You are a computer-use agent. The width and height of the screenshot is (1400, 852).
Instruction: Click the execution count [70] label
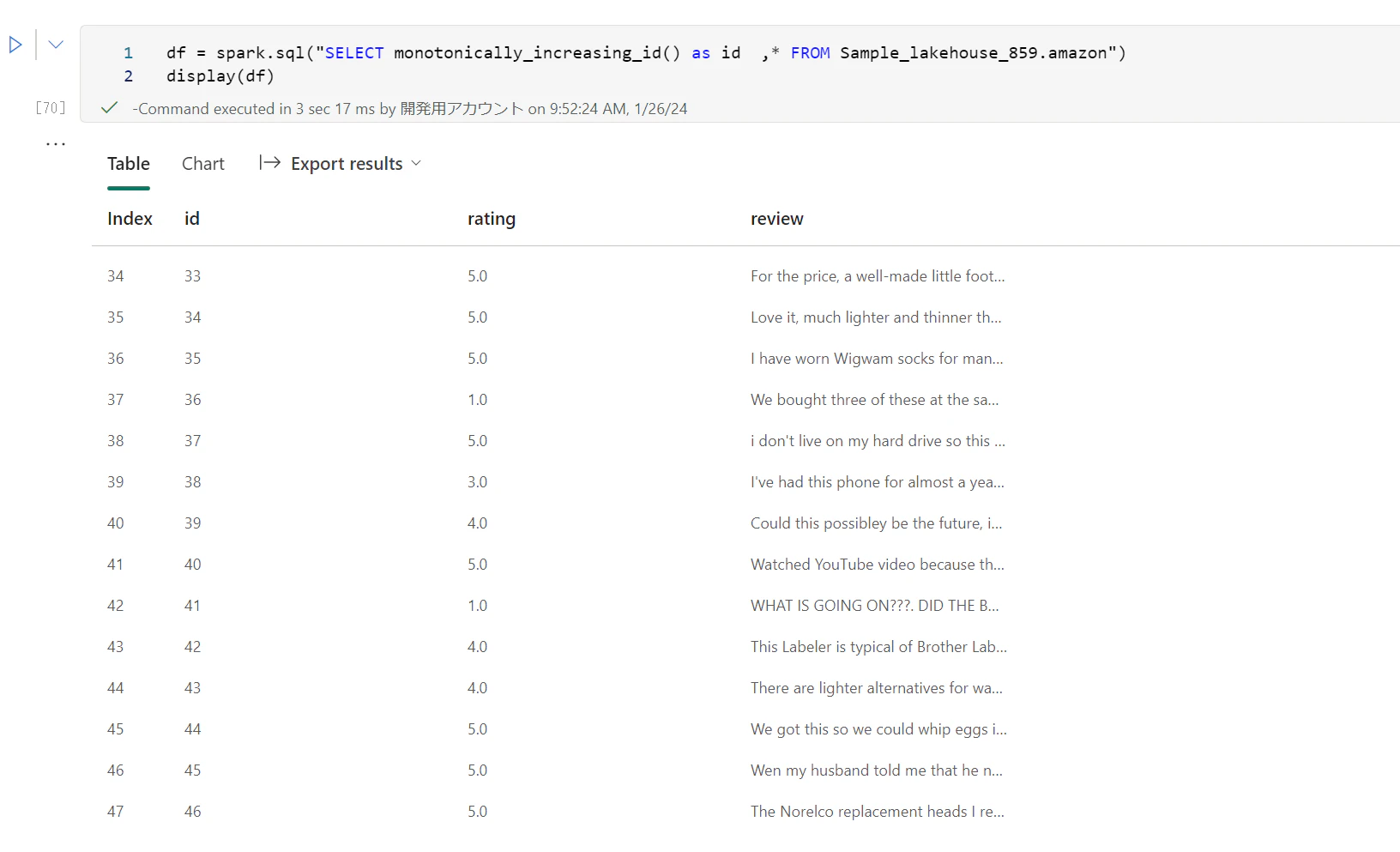click(x=51, y=108)
